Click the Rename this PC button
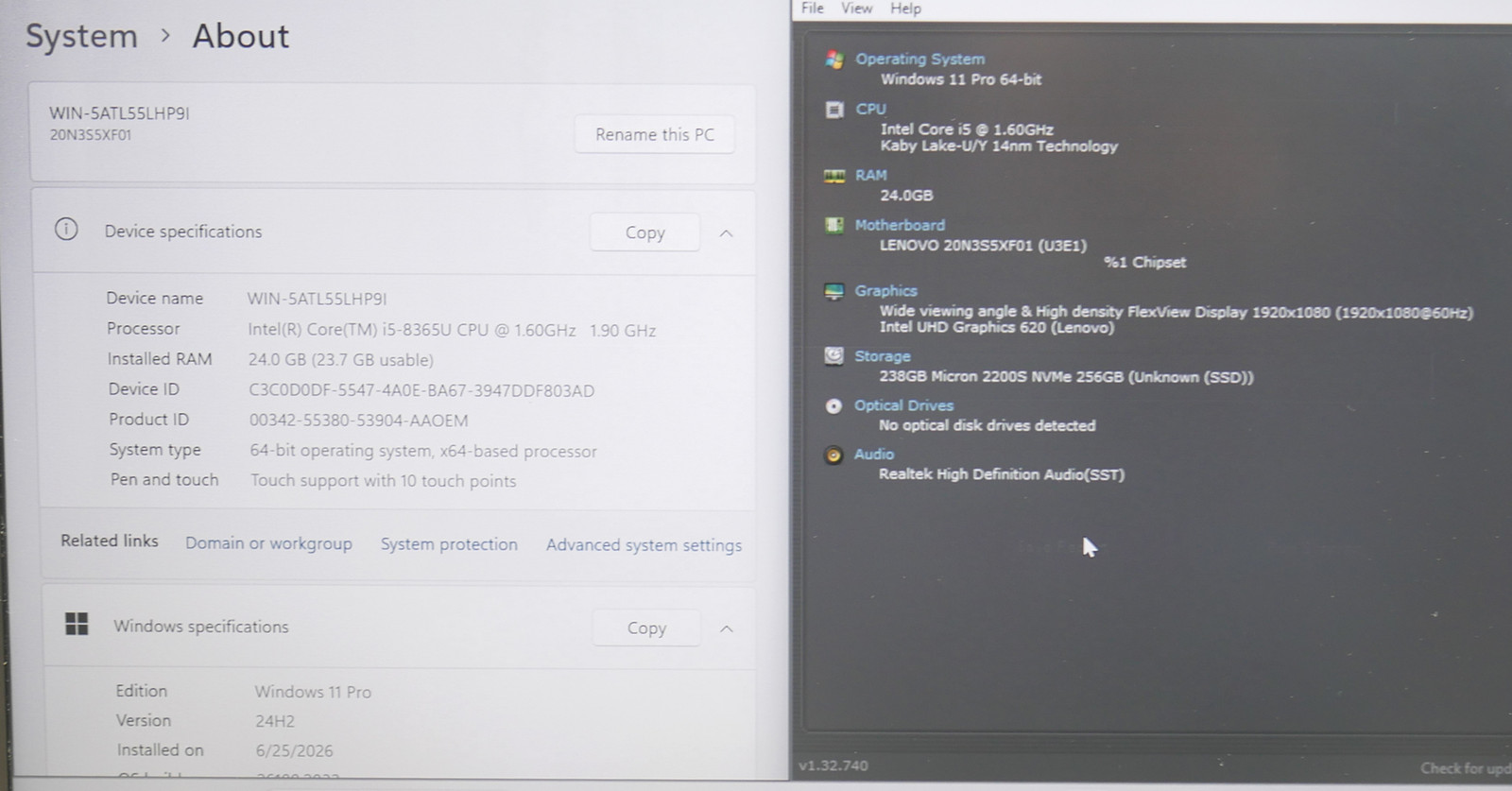Image resolution: width=1512 pixels, height=791 pixels. click(x=655, y=134)
